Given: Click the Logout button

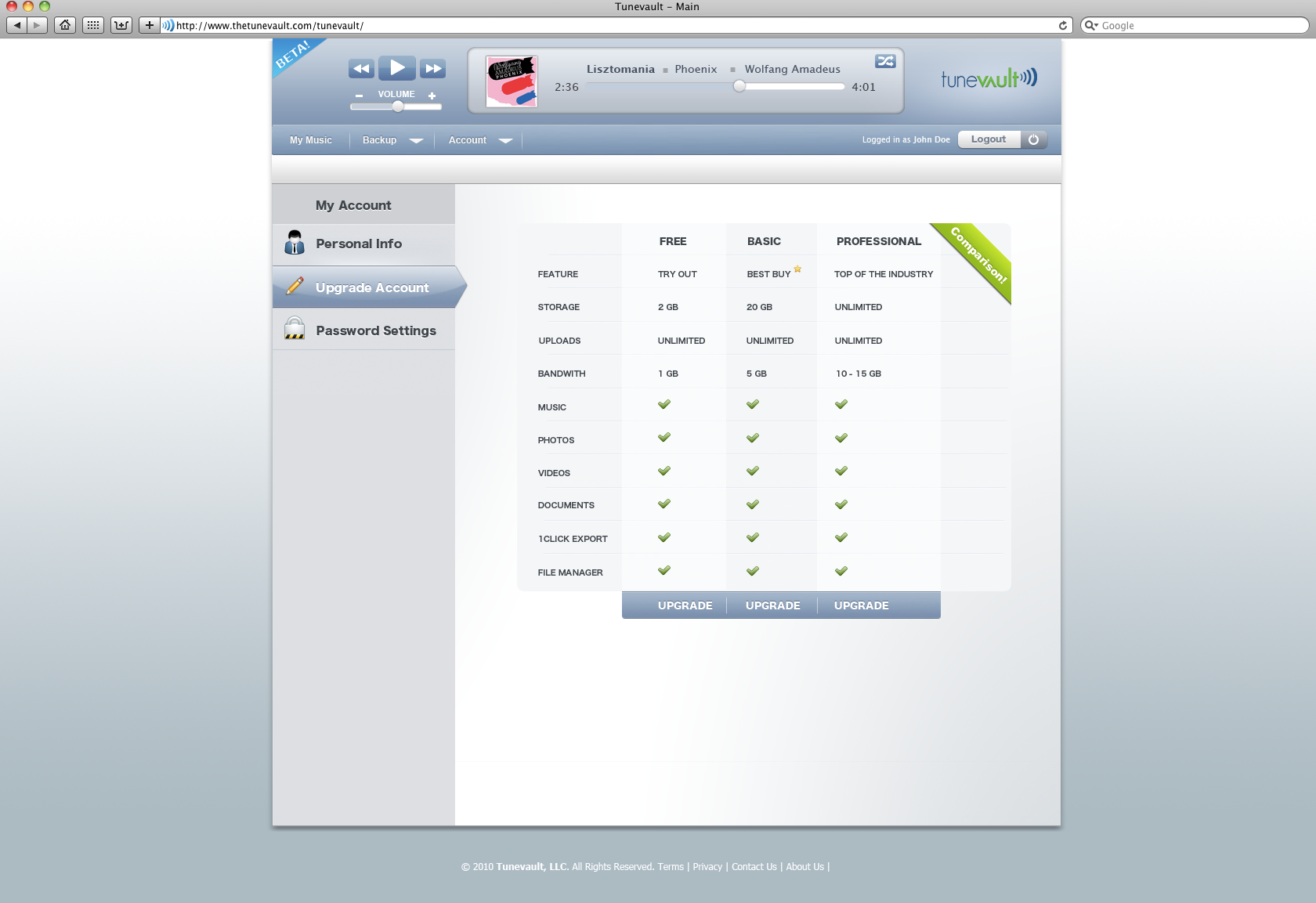Looking at the screenshot, I should click(989, 139).
